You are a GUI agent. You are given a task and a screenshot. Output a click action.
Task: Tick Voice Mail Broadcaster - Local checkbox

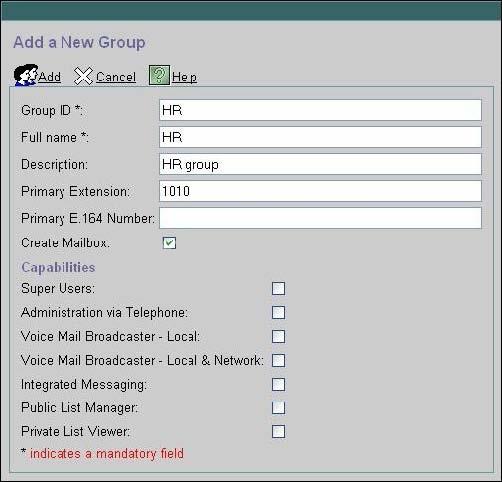[x=278, y=337]
